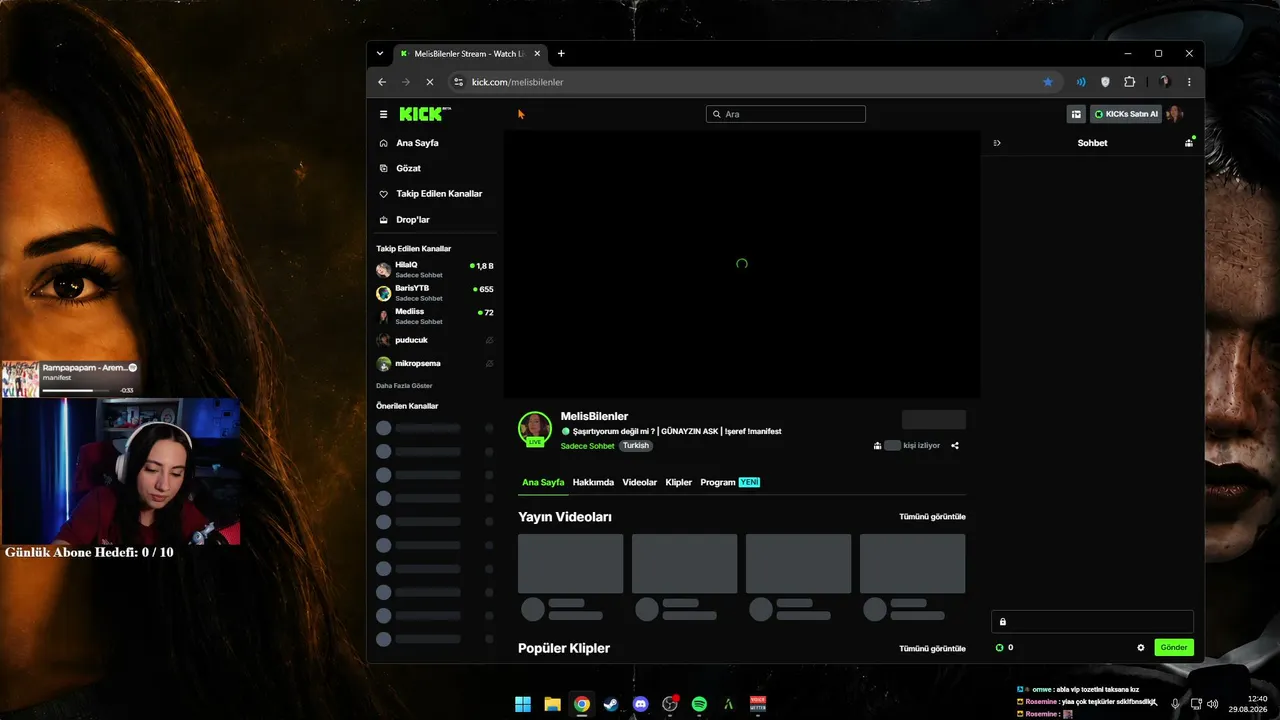Share the MelisBilenler stream

(955, 446)
